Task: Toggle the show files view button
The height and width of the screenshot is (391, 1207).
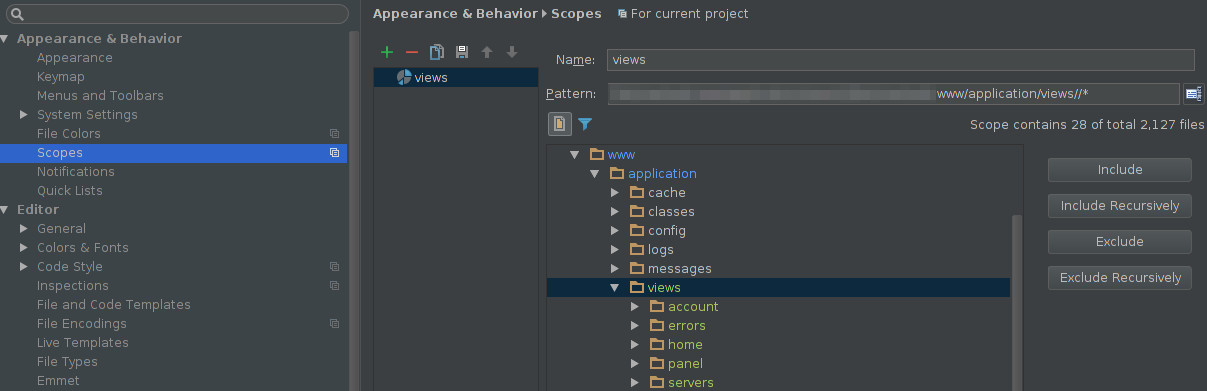Action: tap(560, 124)
